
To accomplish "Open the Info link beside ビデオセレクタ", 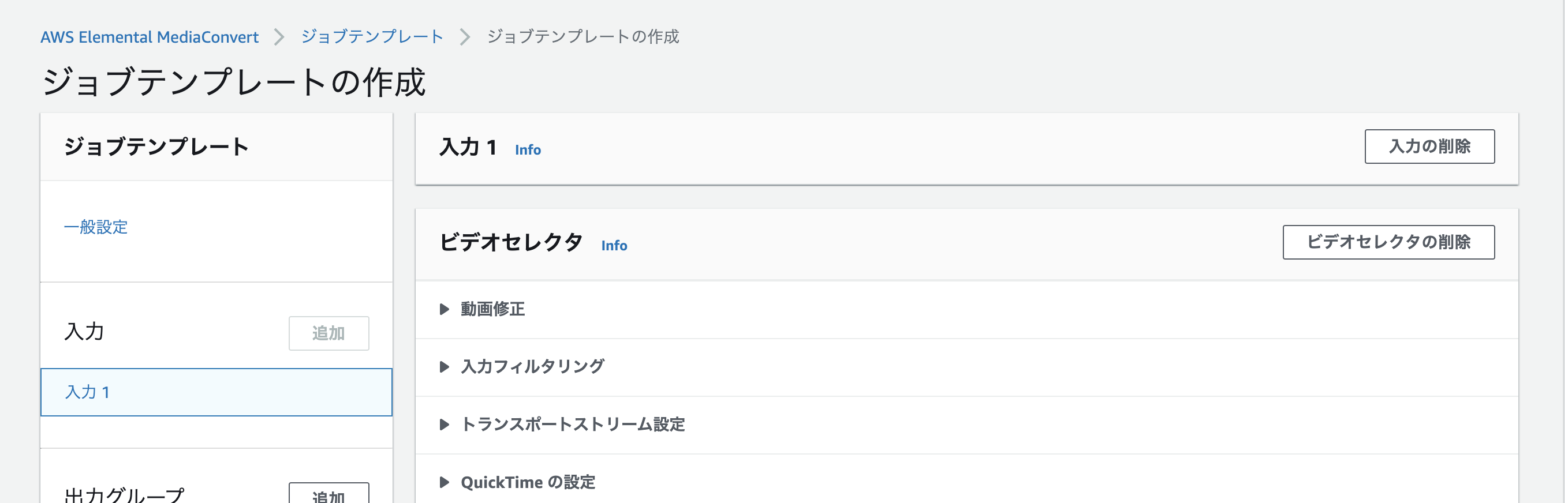I will tap(614, 245).
